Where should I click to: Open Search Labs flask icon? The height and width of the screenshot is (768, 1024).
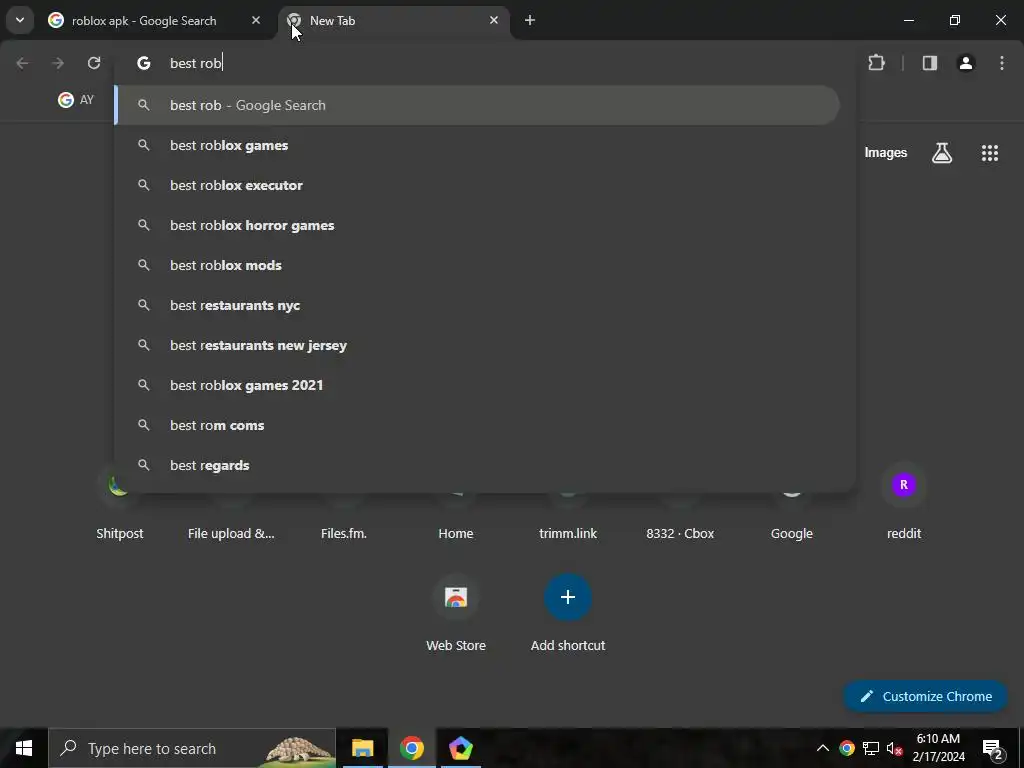[x=942, y=153]
